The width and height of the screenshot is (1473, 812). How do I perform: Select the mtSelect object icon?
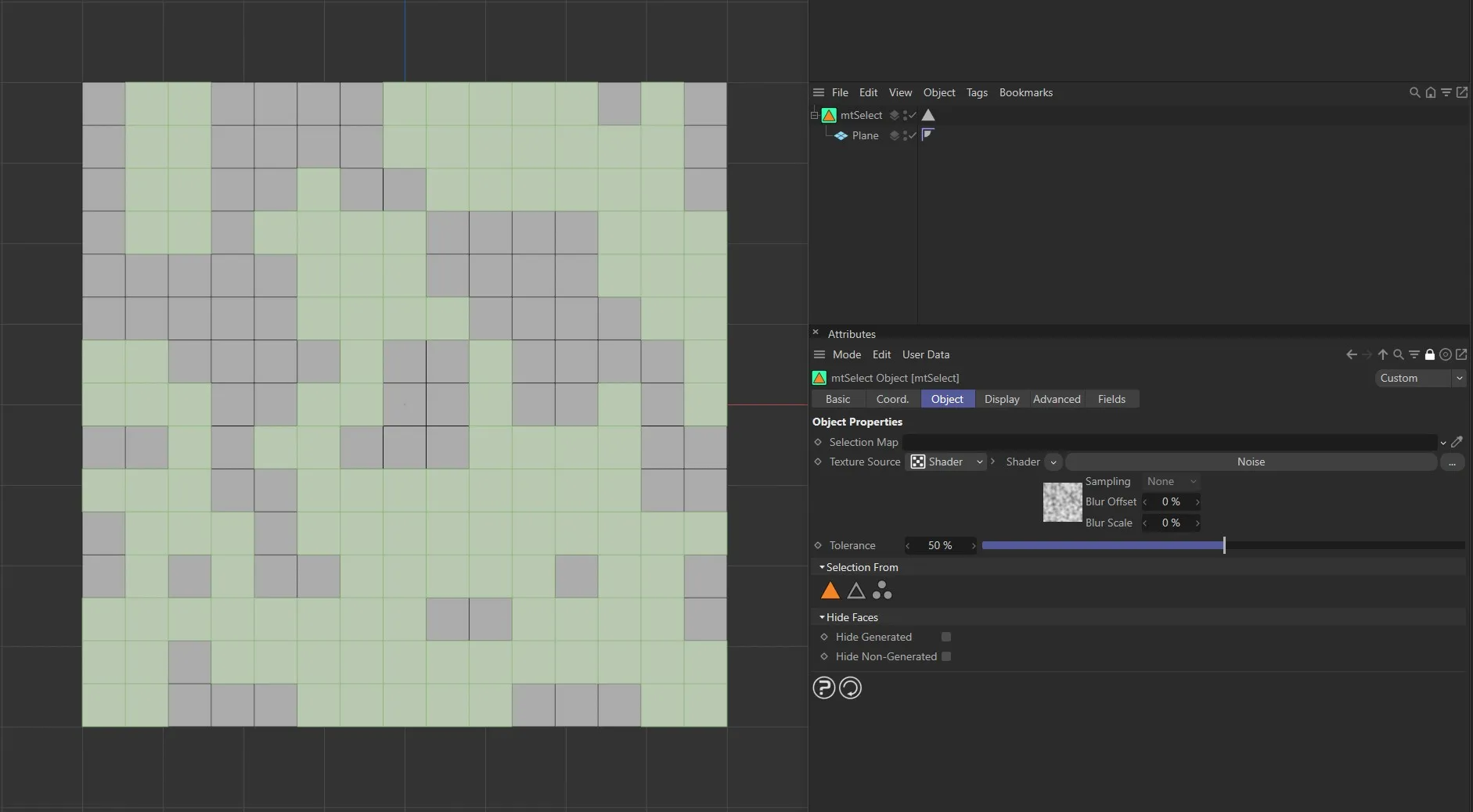828,115
